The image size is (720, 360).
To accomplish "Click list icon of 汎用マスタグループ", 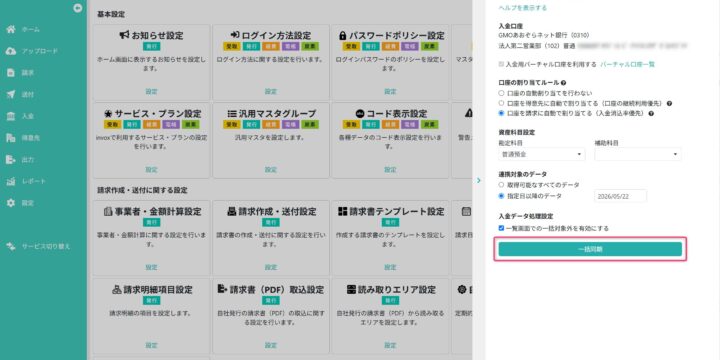I will (232, 114).
